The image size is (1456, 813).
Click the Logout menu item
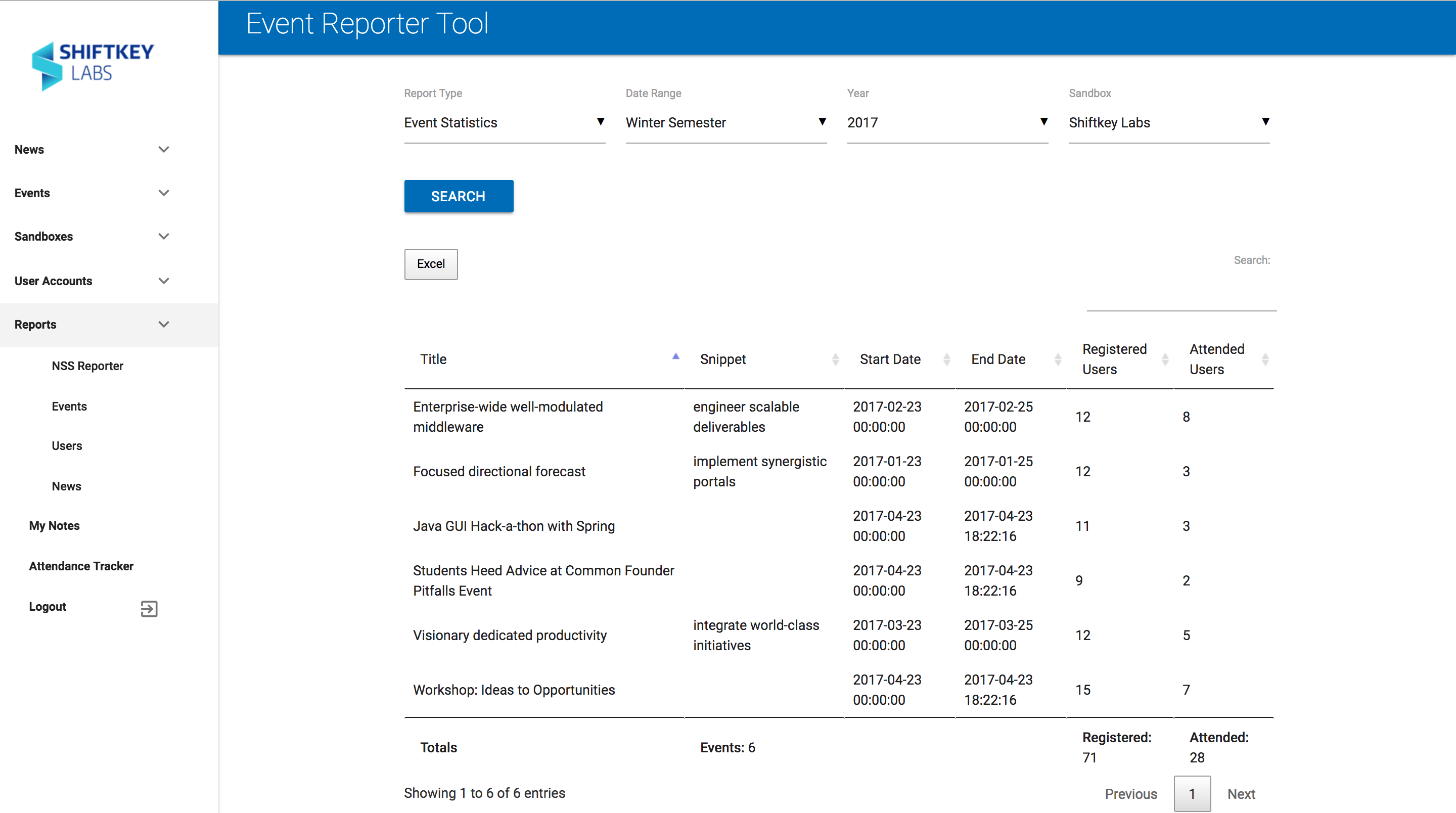coord(48,607)
